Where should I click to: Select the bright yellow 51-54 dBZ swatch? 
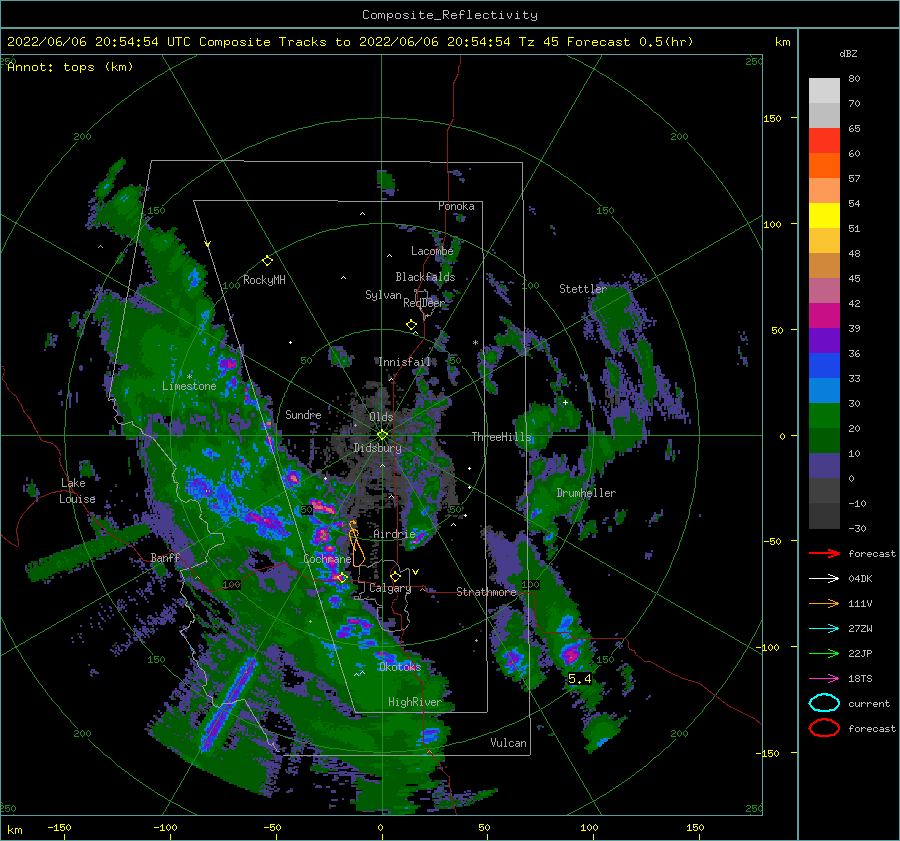pos(824,216)
